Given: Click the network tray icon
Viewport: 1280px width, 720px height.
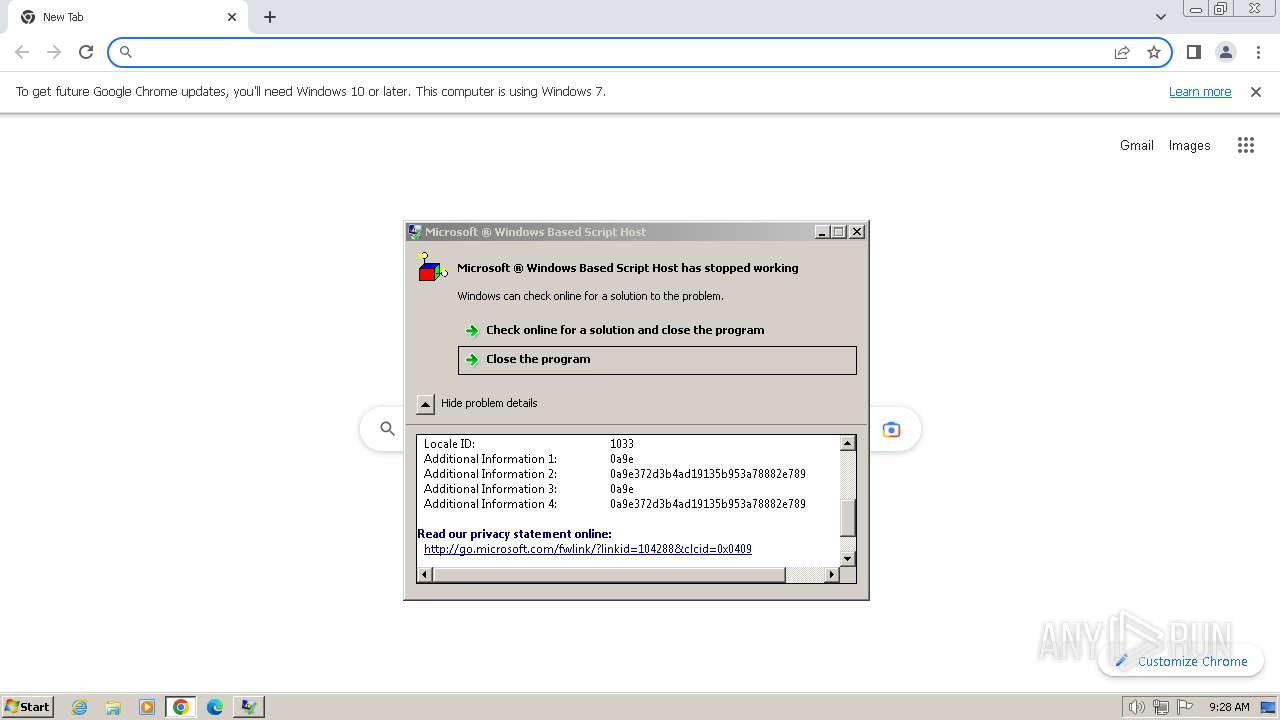Looking at the screenshot, I should (x=1161, y=707).
